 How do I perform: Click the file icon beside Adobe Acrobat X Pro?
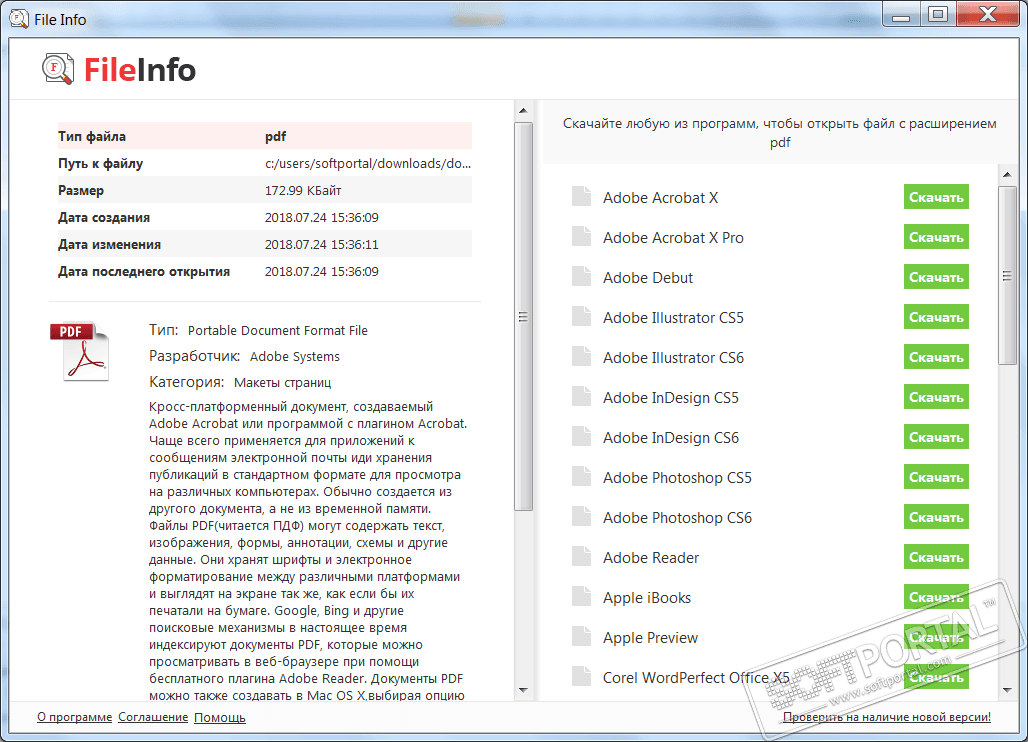point(581,237)
